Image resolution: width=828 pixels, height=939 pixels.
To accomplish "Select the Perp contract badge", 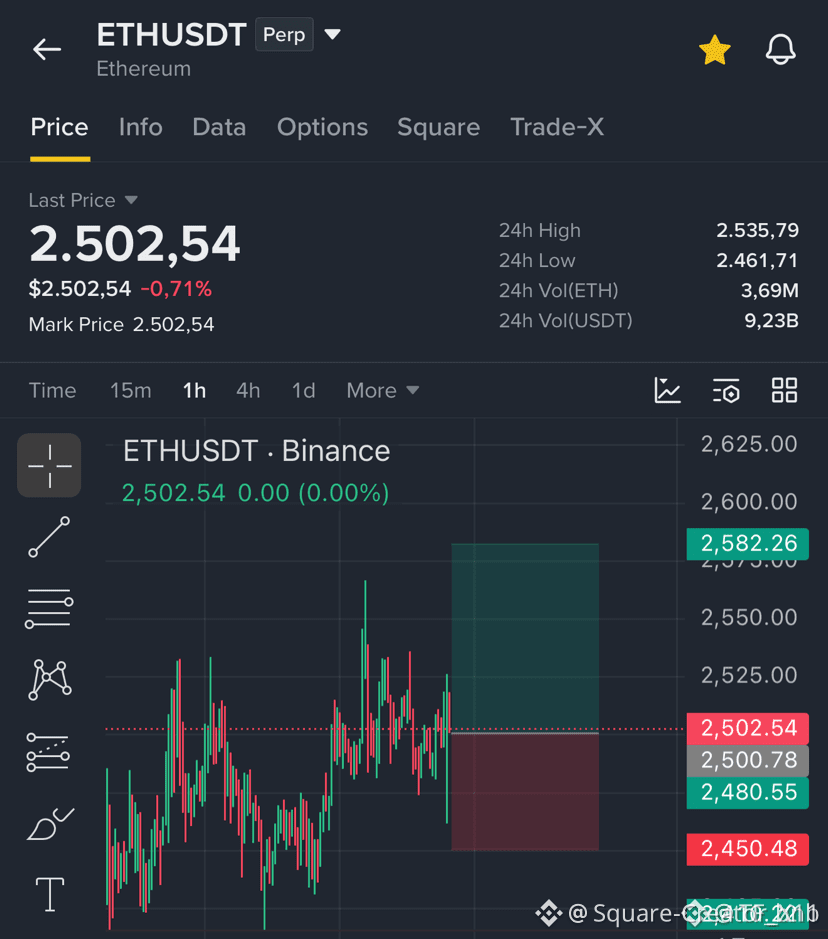I will click(x=284, y=35).
